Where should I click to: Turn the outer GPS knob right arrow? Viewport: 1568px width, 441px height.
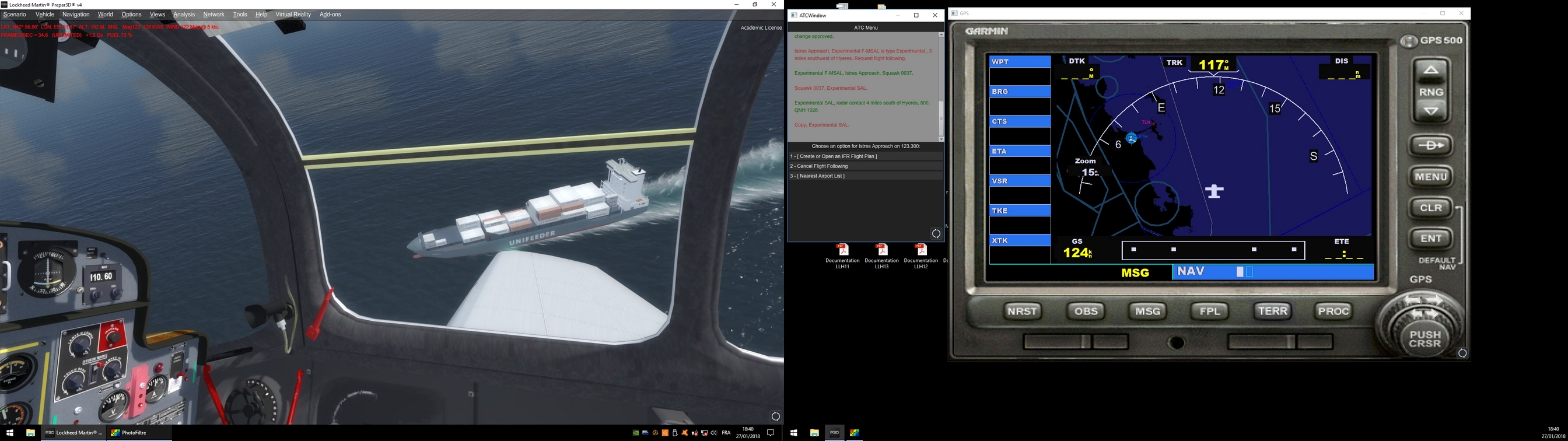click(x=1434, y=301)
